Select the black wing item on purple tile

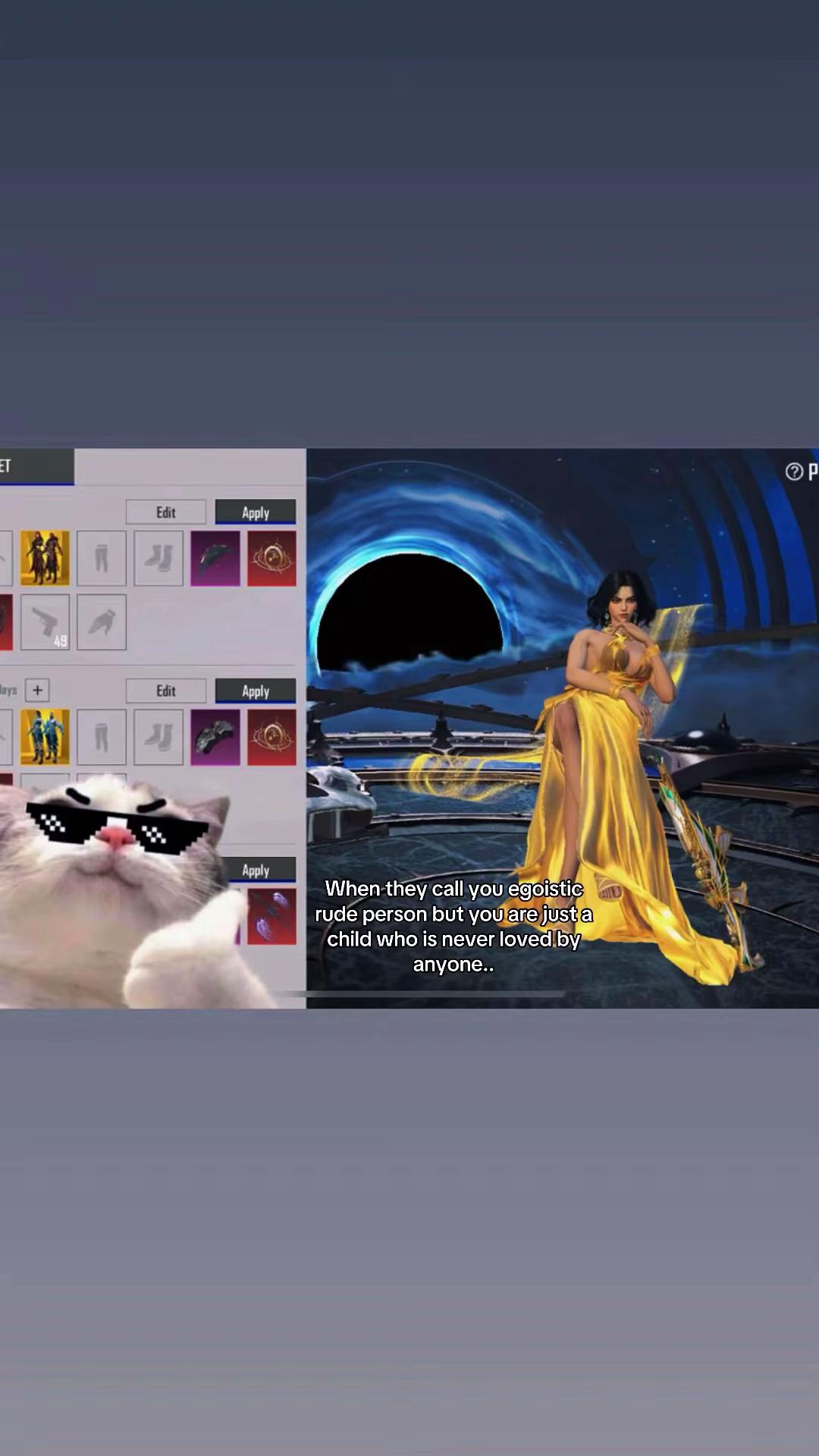215,558
